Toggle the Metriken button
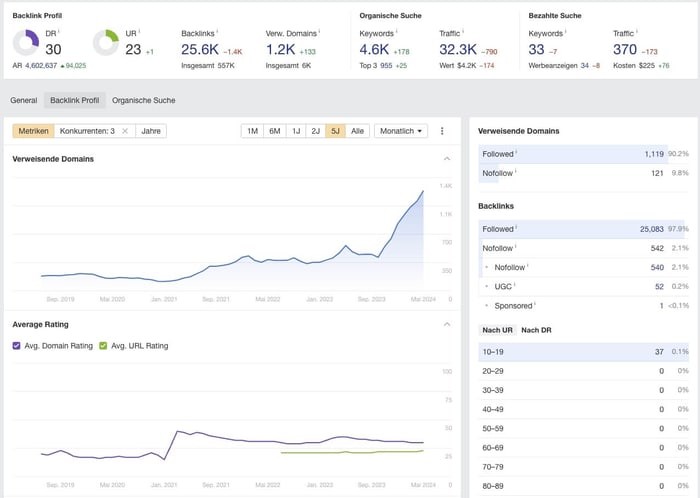Screen dimensions: 700x498 [x=33, y=131]
